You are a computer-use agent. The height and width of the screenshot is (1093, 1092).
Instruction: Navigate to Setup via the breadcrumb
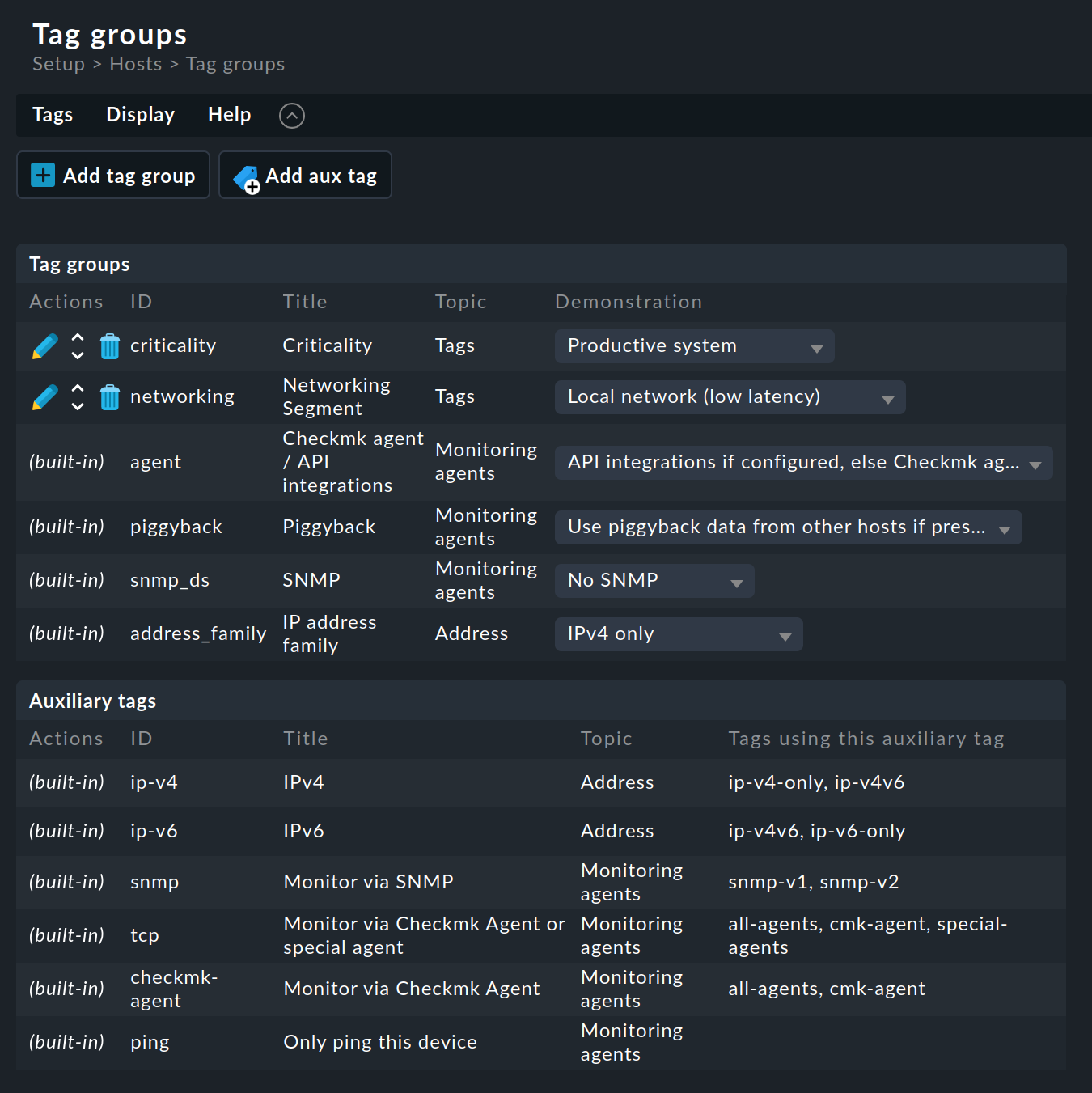(58, 64)
